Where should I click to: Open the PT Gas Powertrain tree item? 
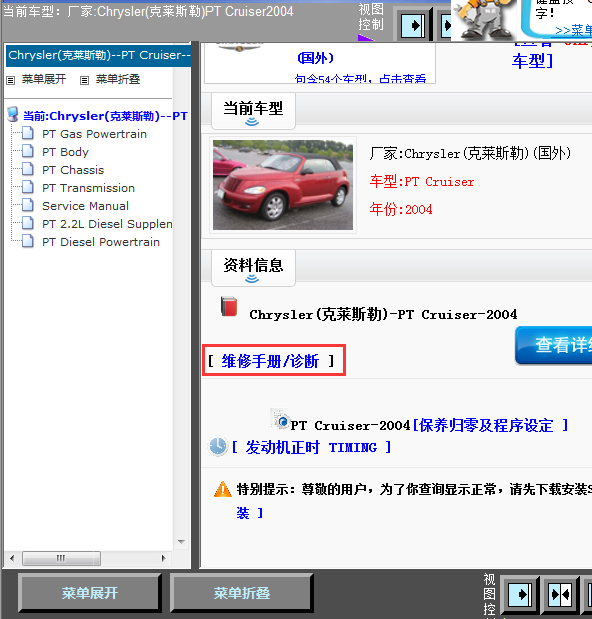click(x=94, y=134)
